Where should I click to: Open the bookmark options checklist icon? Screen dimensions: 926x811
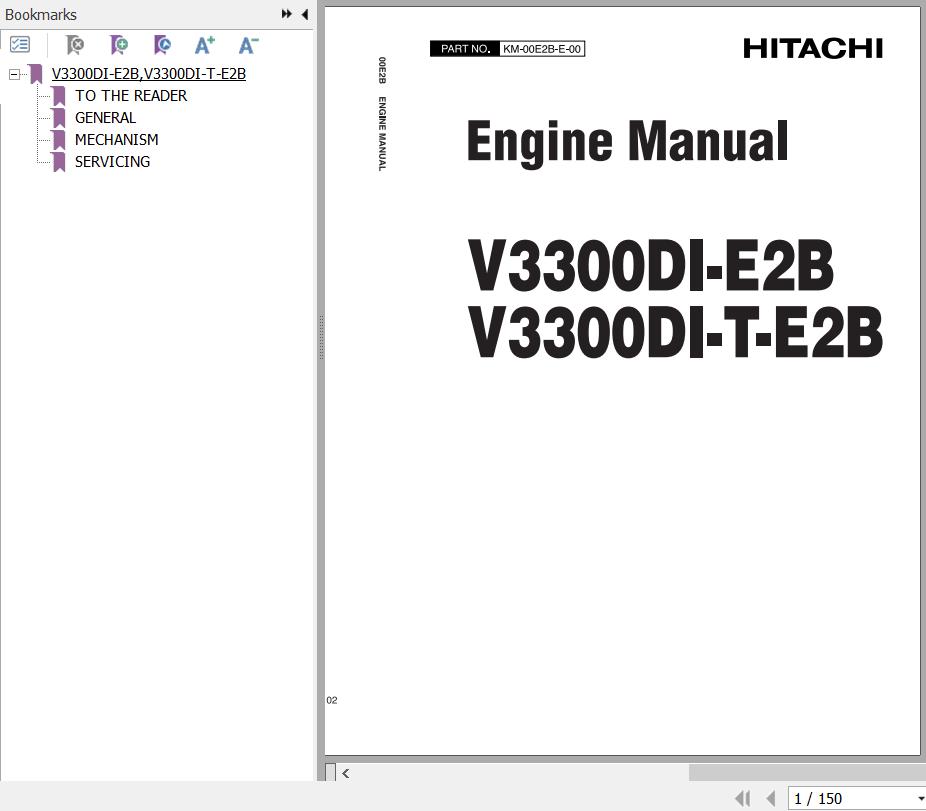click(x=20, y=45)
